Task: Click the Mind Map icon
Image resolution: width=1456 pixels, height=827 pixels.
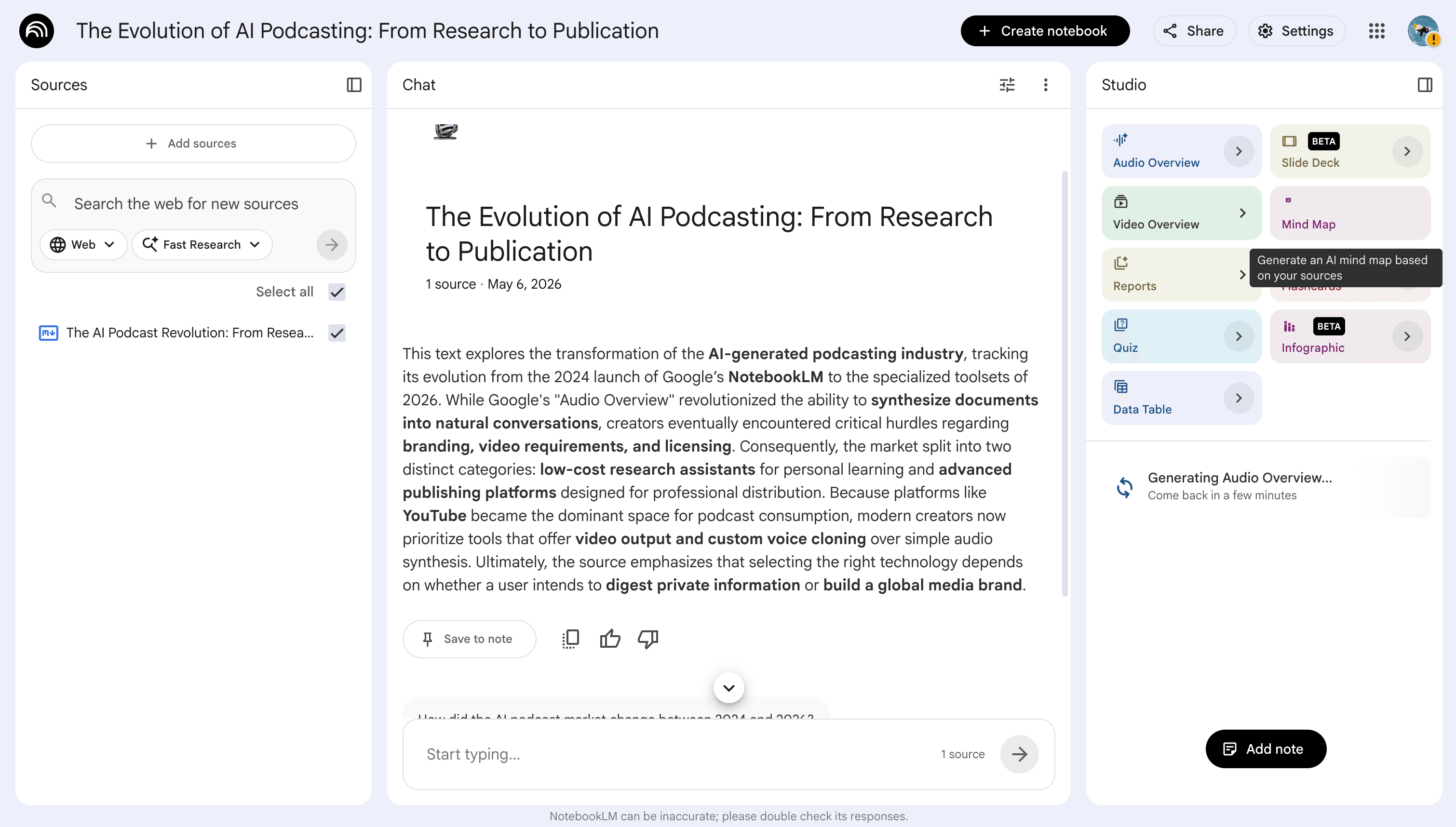Action: click(1288, 200)
